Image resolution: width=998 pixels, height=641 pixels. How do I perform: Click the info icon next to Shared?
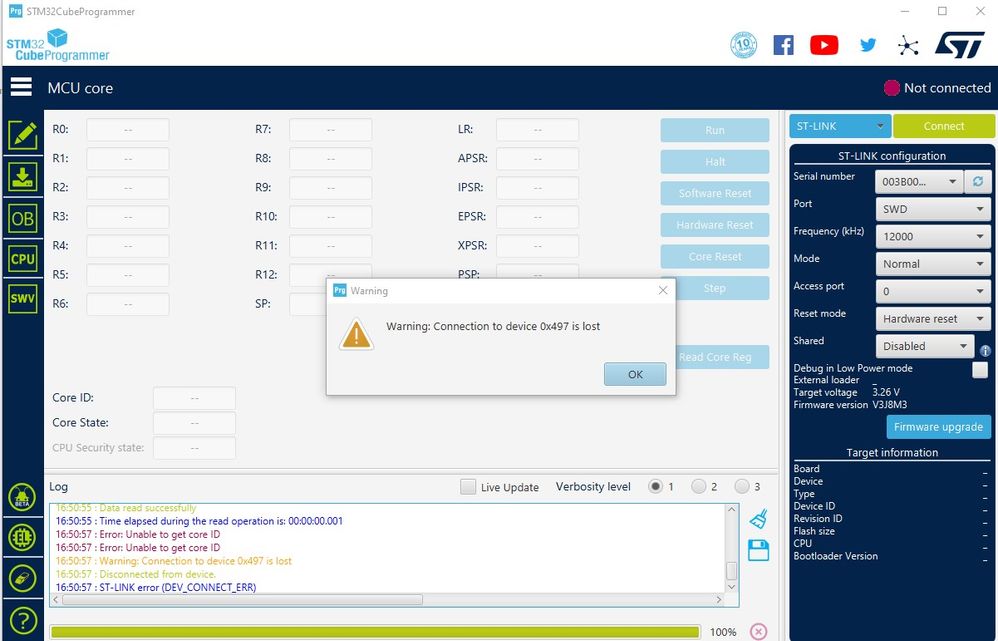click(985, 351)
